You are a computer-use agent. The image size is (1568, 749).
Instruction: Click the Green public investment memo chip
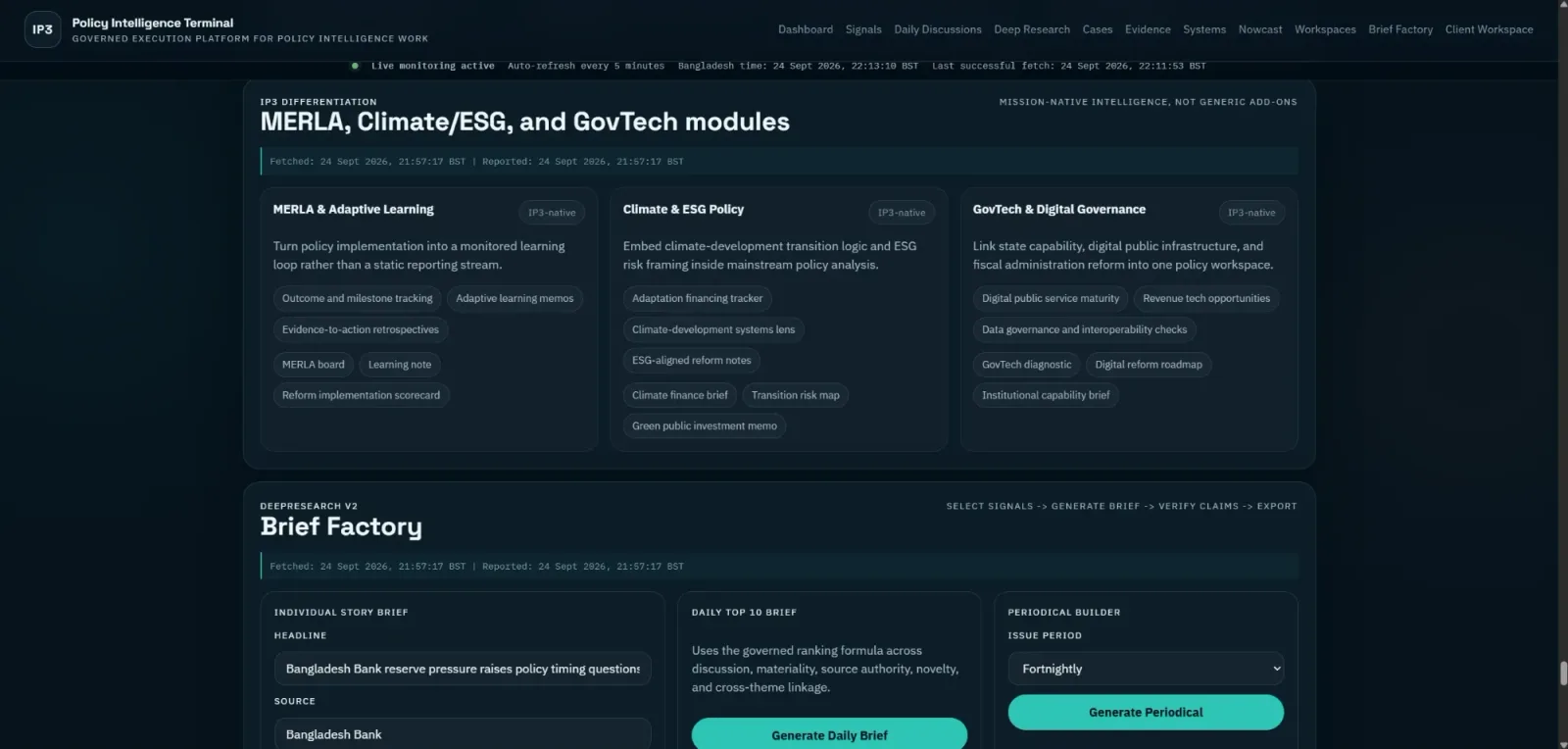point(705,425)
